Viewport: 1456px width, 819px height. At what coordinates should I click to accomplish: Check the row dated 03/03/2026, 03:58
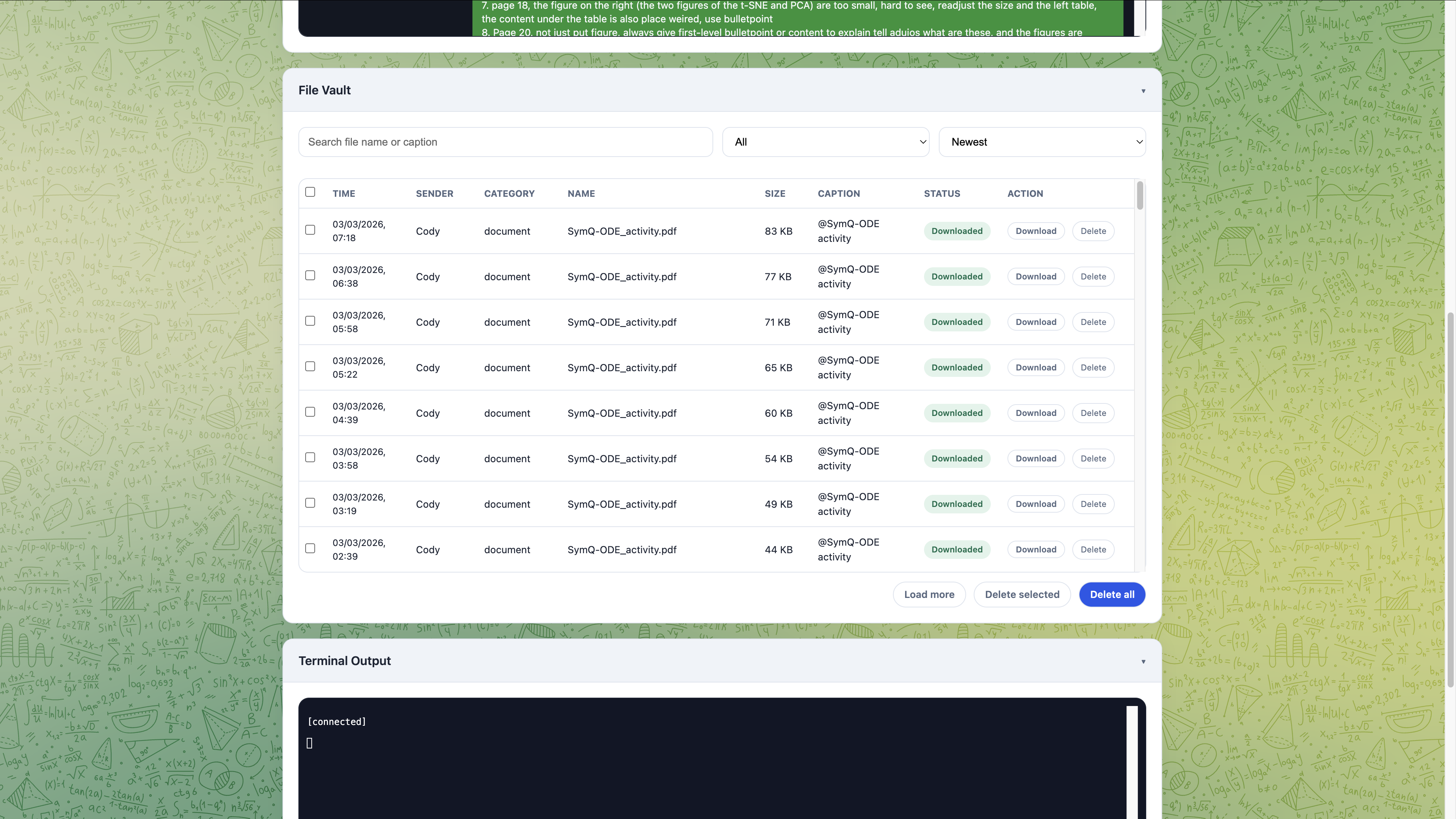click(310, 457)
